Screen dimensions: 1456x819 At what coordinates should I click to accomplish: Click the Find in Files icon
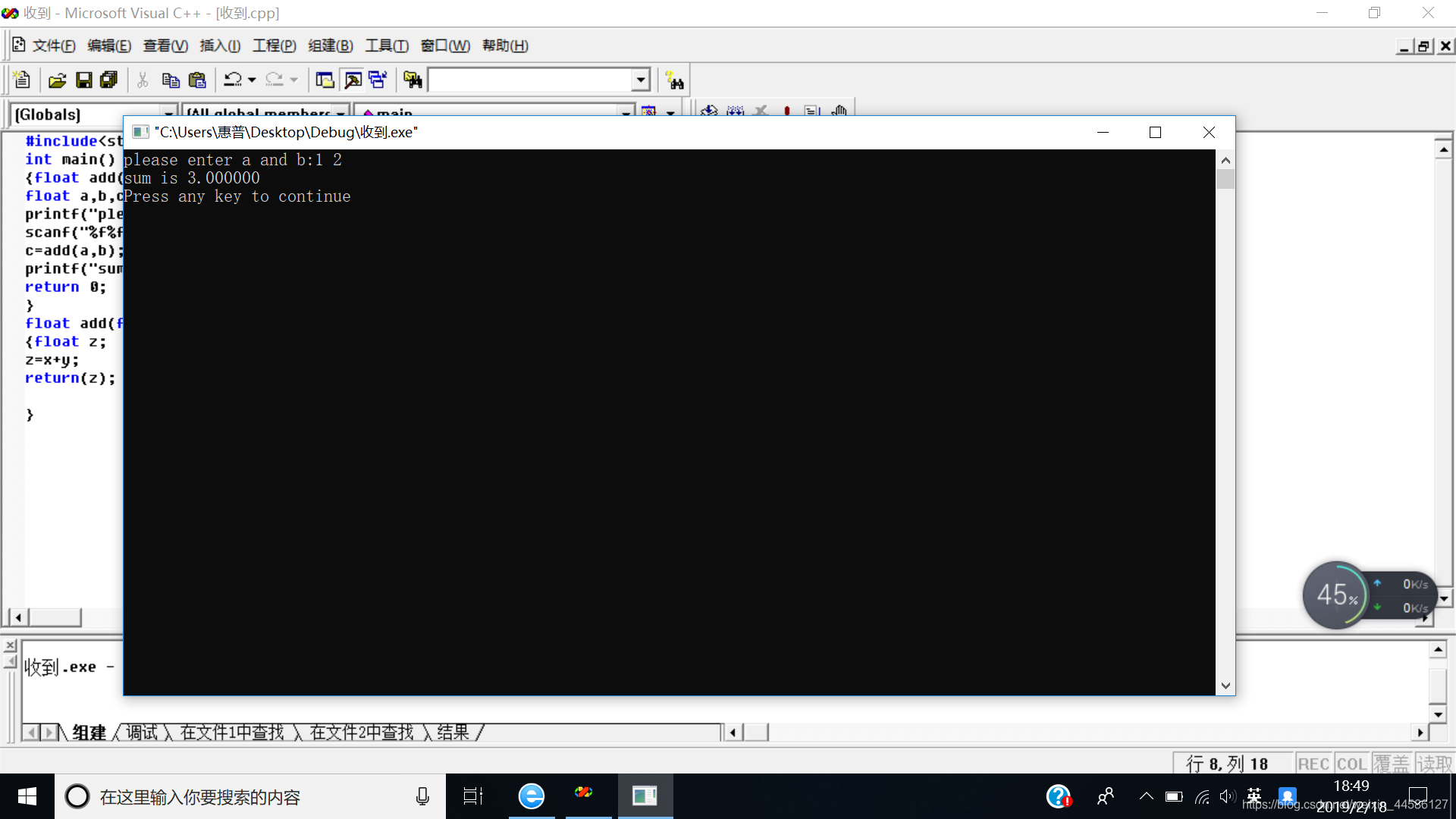pyautogui.click(x=413, y=80)
